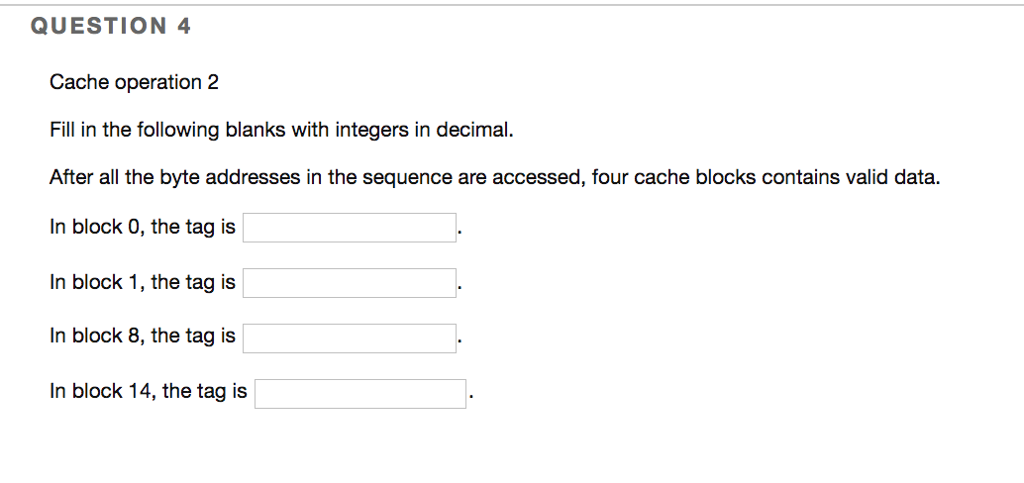The height and width of the screenshot is (483, 1024).
Task: Click the 'In block 8, the tag is' label
Action: (x=142, y=337)
